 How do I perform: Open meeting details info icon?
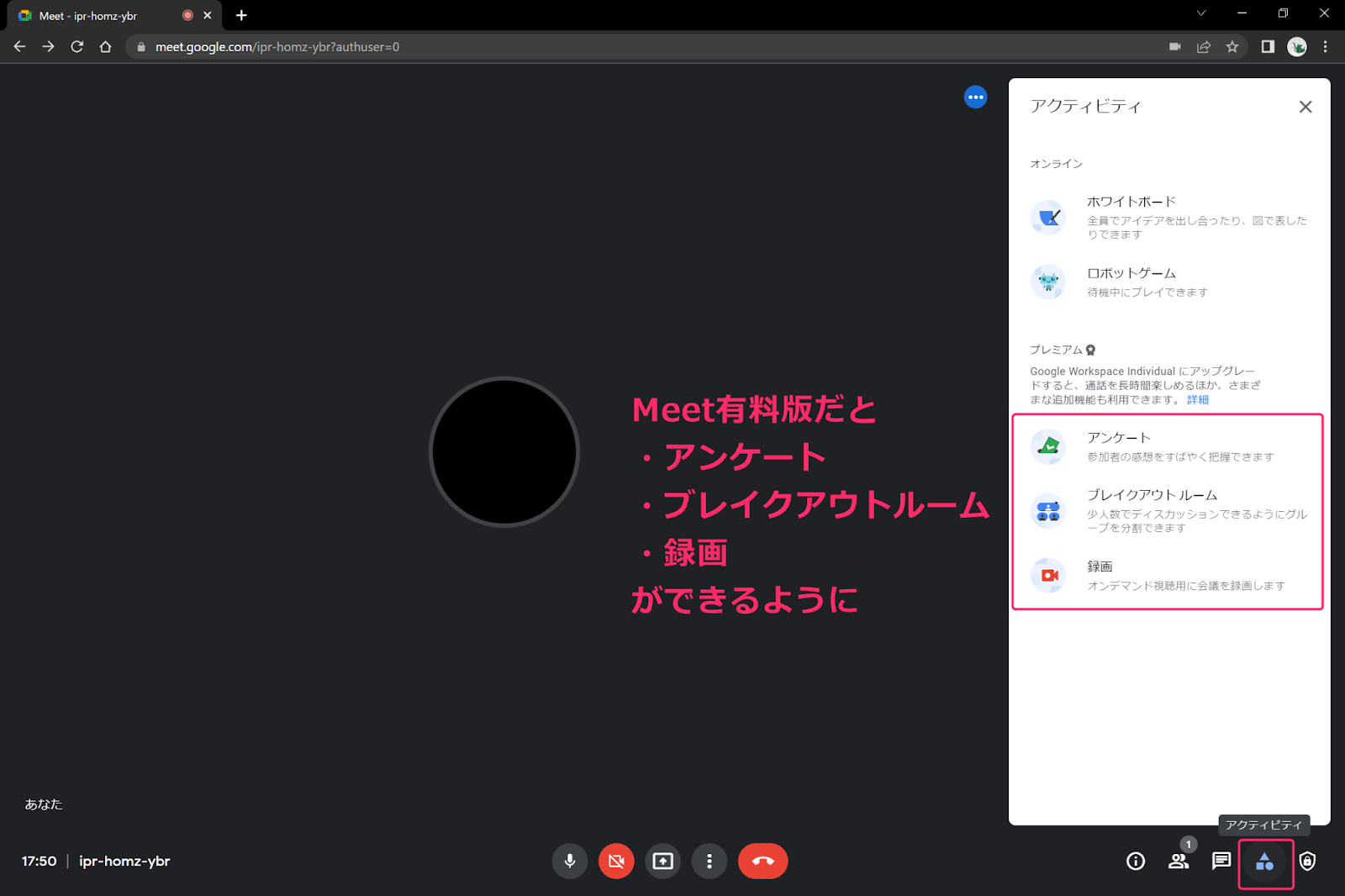point(1136,861)
